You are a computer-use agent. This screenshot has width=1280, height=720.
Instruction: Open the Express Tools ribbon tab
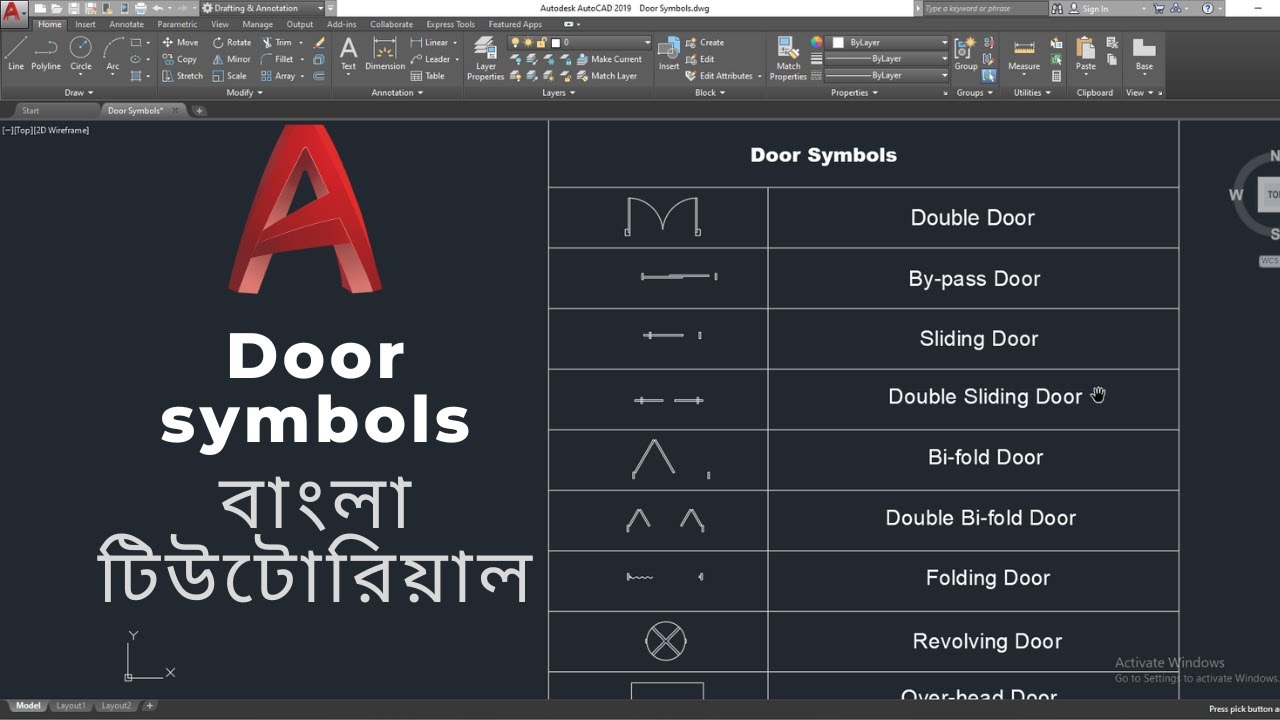pos(451,24)
